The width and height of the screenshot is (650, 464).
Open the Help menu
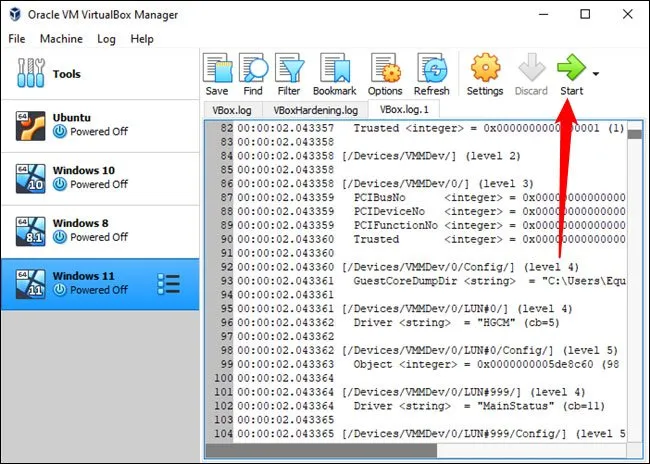142,39
